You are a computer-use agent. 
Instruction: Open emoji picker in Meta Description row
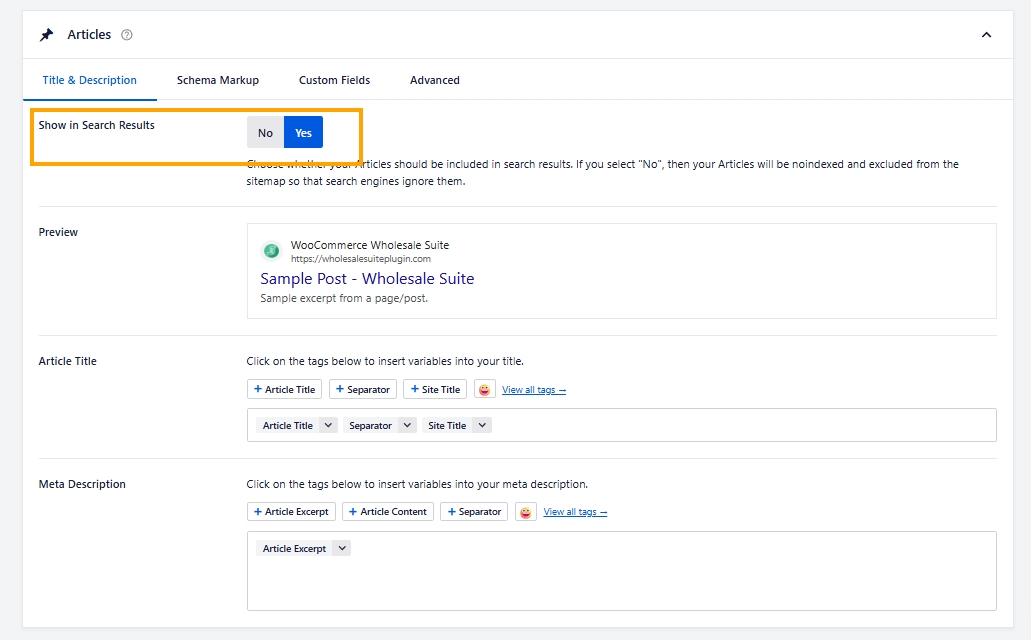point(525,512)
